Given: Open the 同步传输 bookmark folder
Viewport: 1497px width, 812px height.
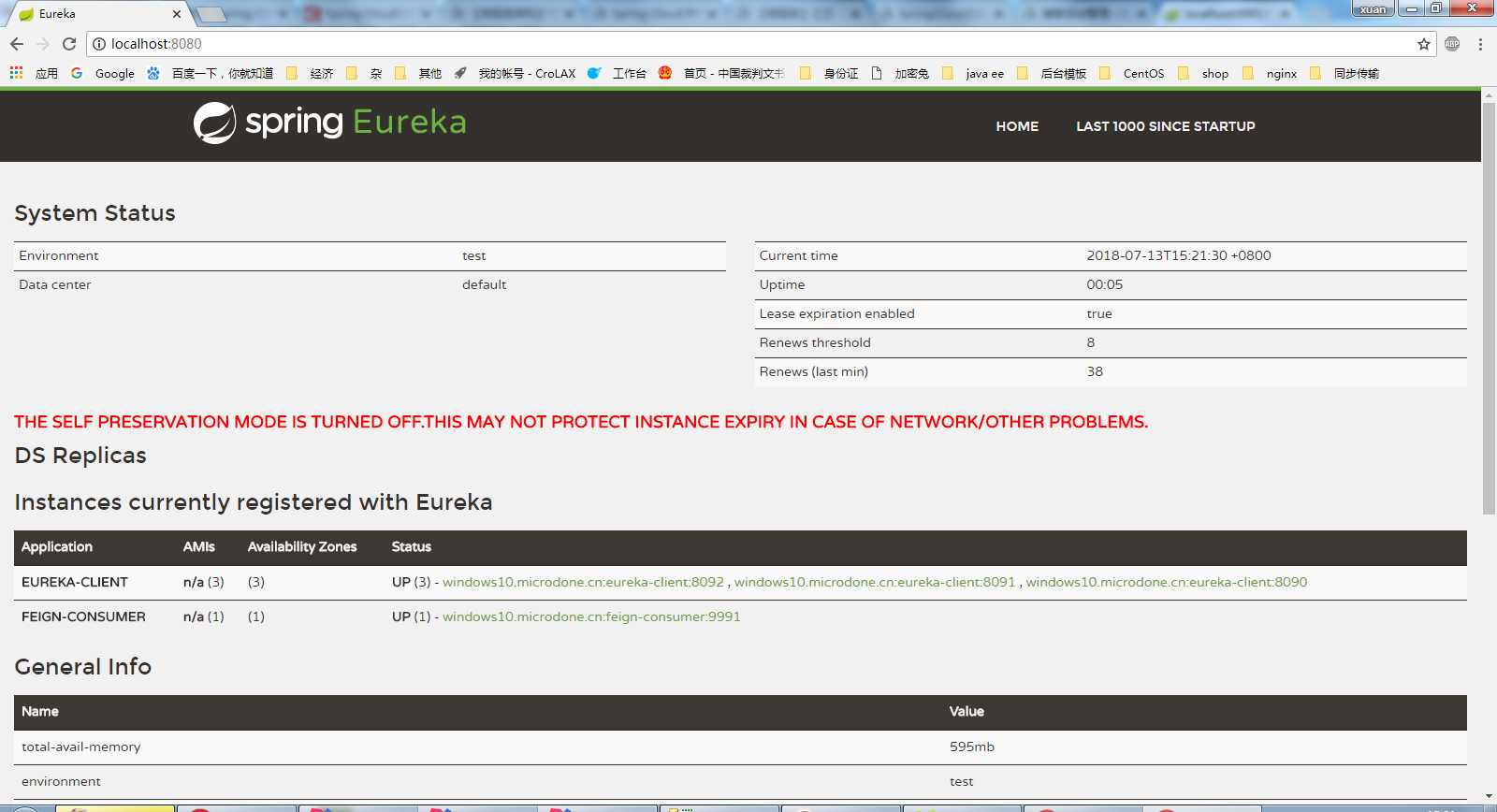Looking at the screenshot, I should point(1344,73).
